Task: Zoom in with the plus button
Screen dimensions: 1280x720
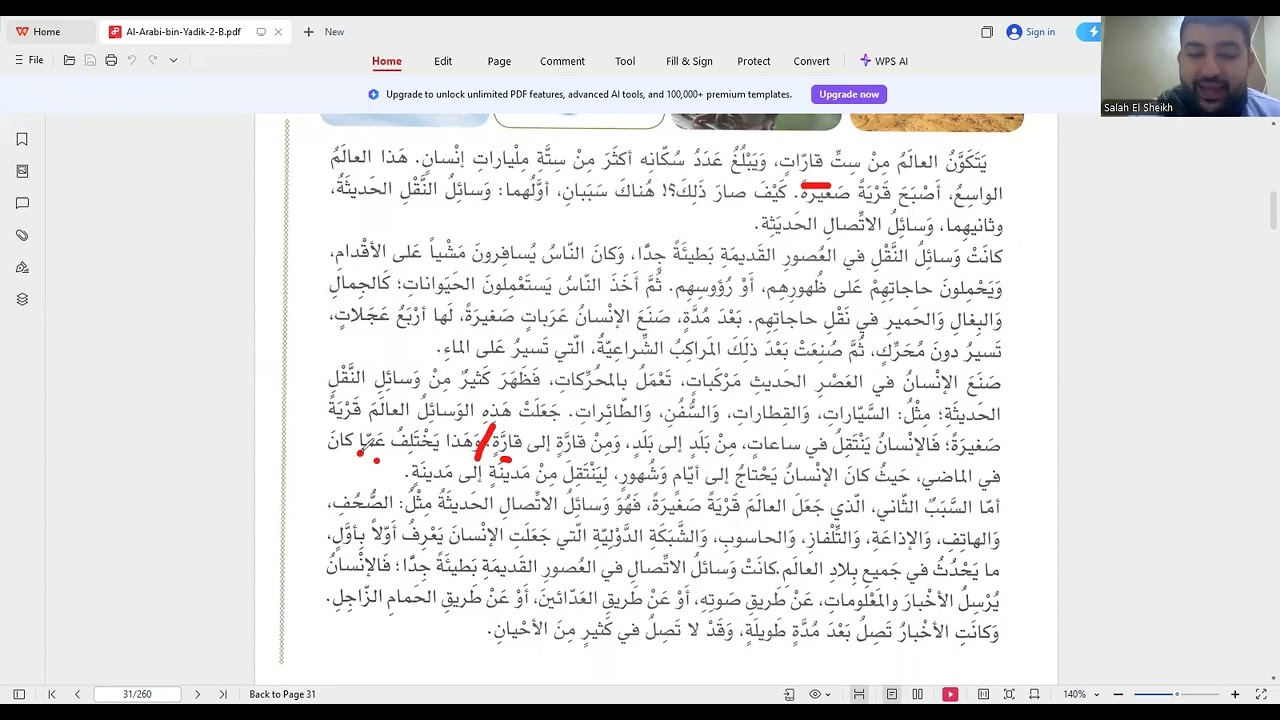Action: click(1235, 694)
